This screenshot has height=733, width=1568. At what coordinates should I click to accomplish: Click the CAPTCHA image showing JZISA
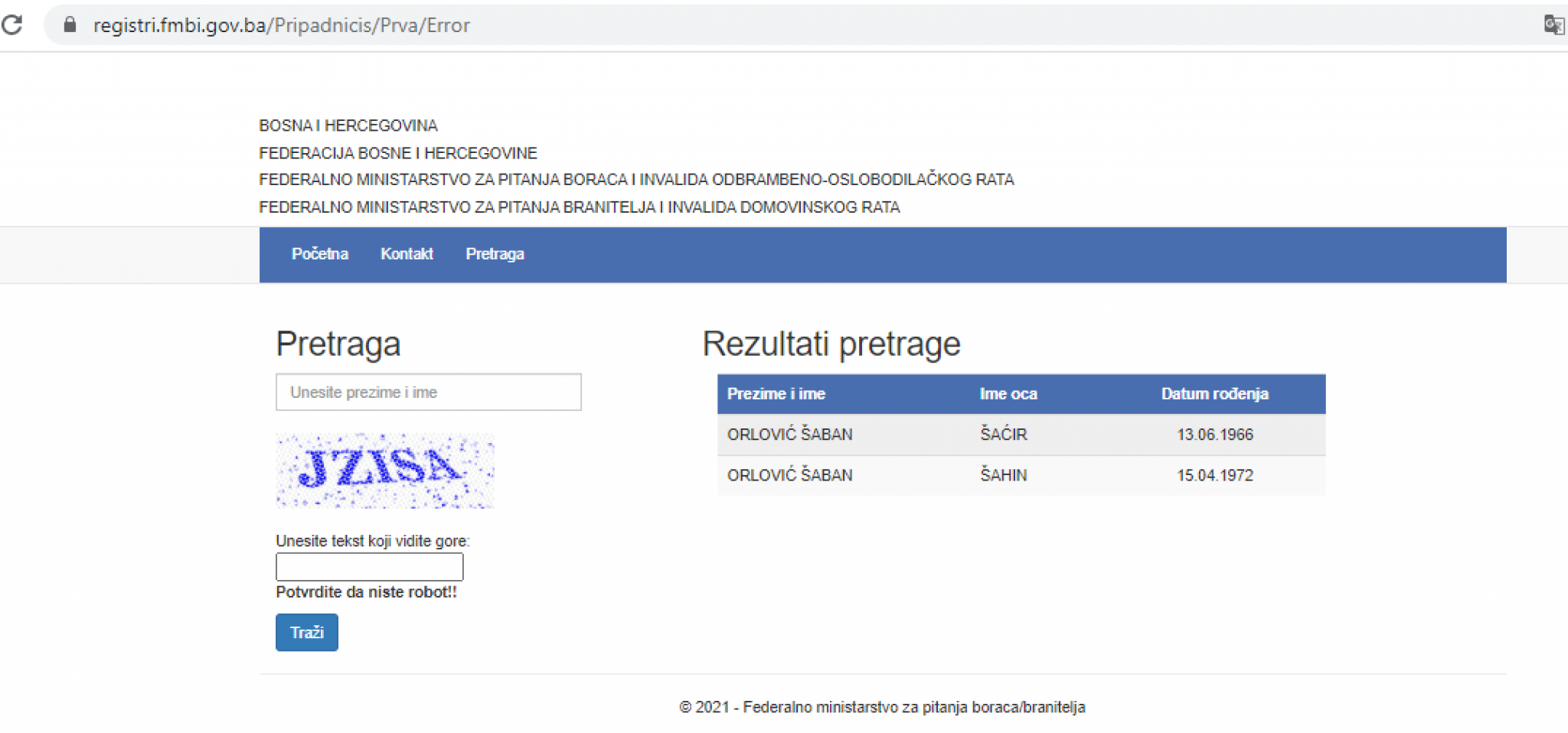coord(384,470)
